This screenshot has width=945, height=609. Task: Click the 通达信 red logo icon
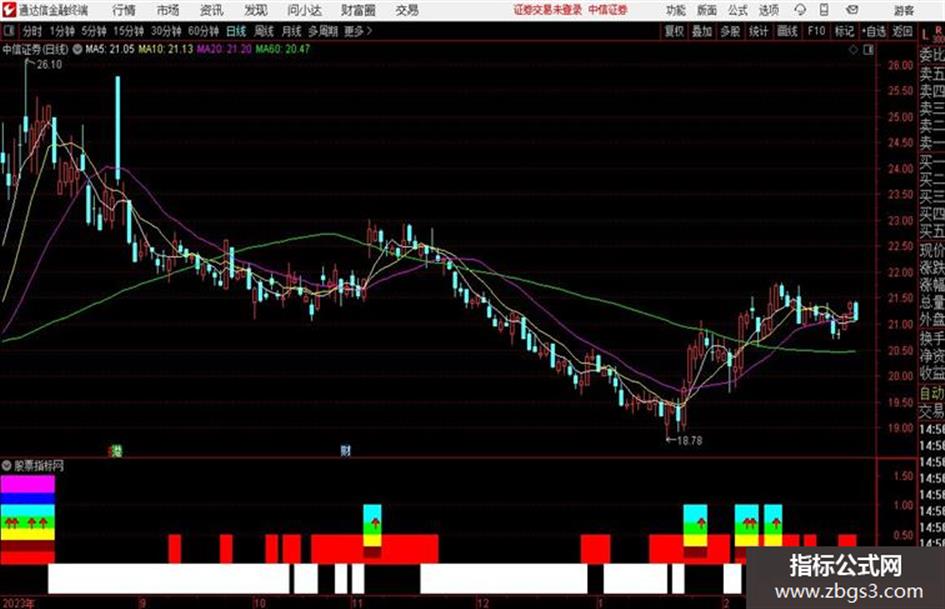[8, 10]
